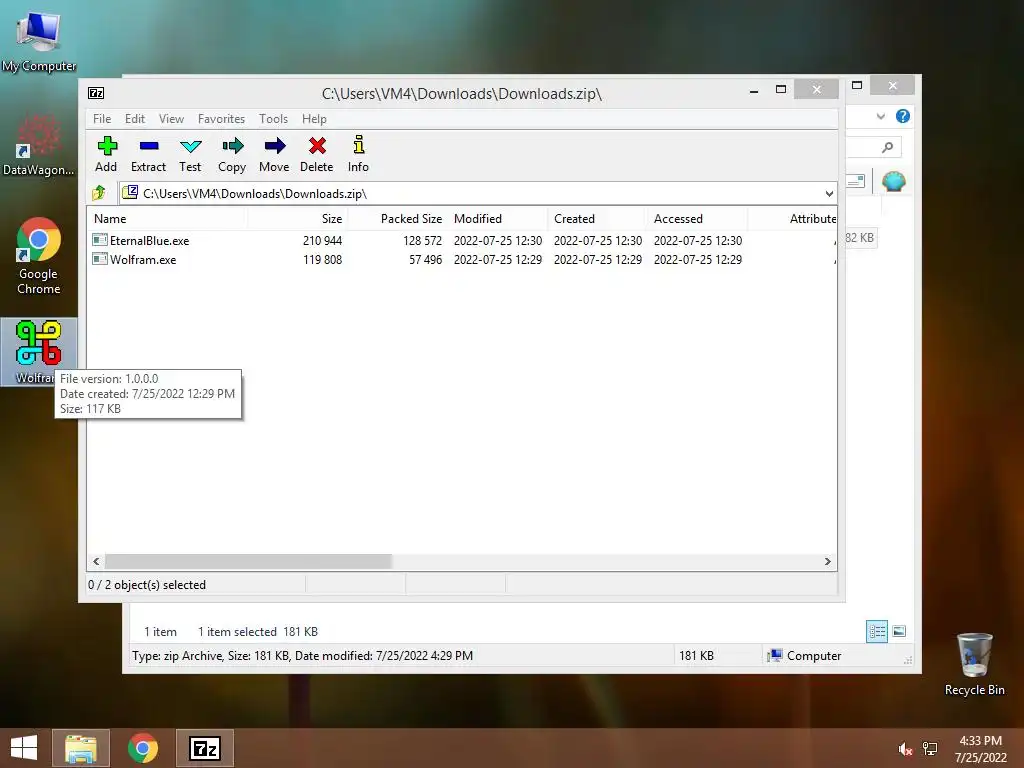Click EternalBlue.exe modified date 2022-07-25 12:30
This screenshot has width=1024, height=768.
click(498, 240)
